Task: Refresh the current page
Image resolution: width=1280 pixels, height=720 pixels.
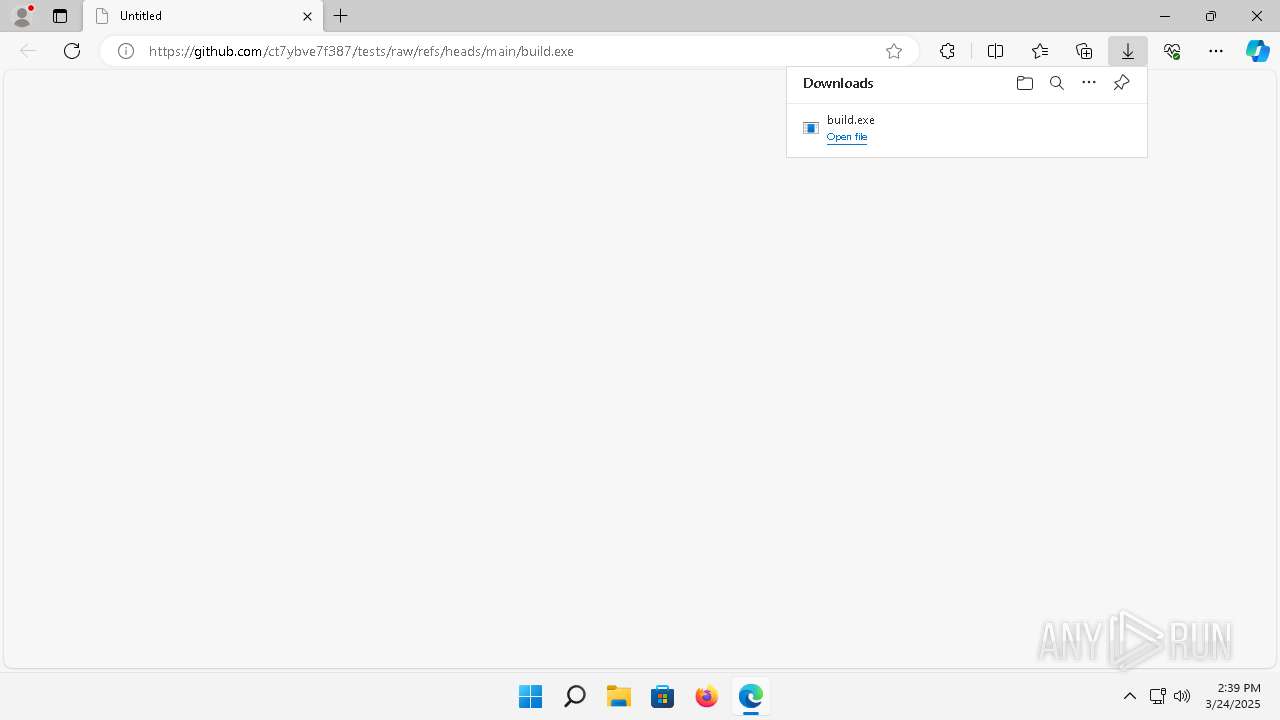Action: click(x=72, y=51)
